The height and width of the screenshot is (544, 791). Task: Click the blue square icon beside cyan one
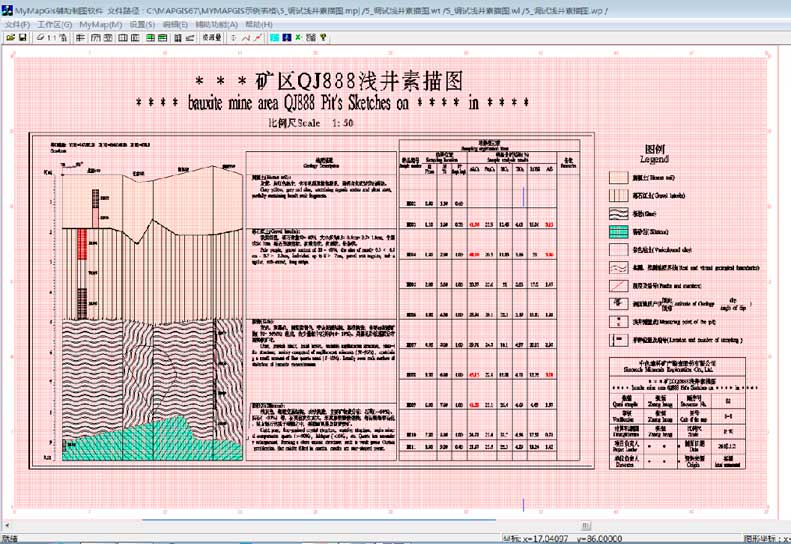click(285, 37)
